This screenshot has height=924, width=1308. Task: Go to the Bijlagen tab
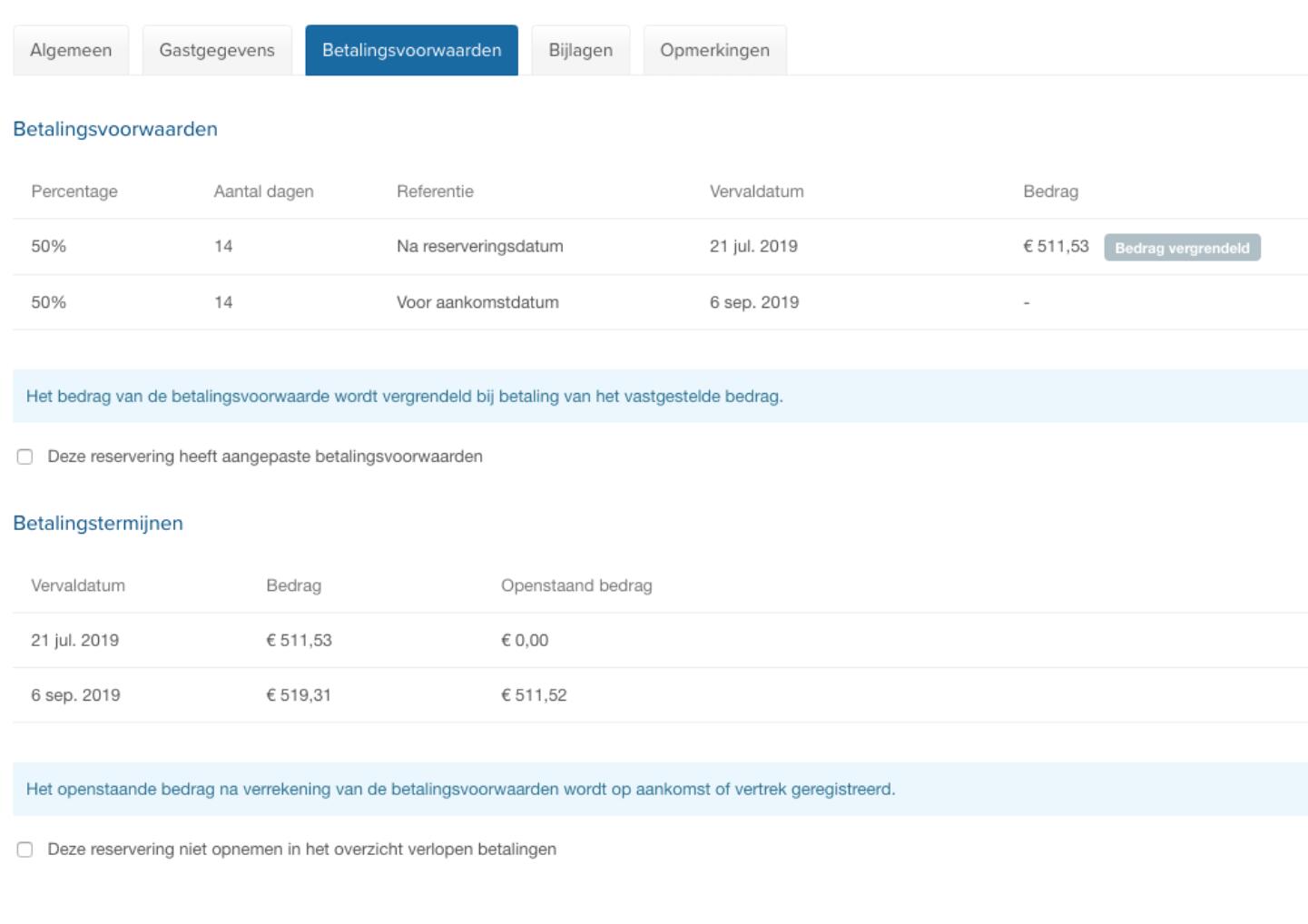click(580, 50)
